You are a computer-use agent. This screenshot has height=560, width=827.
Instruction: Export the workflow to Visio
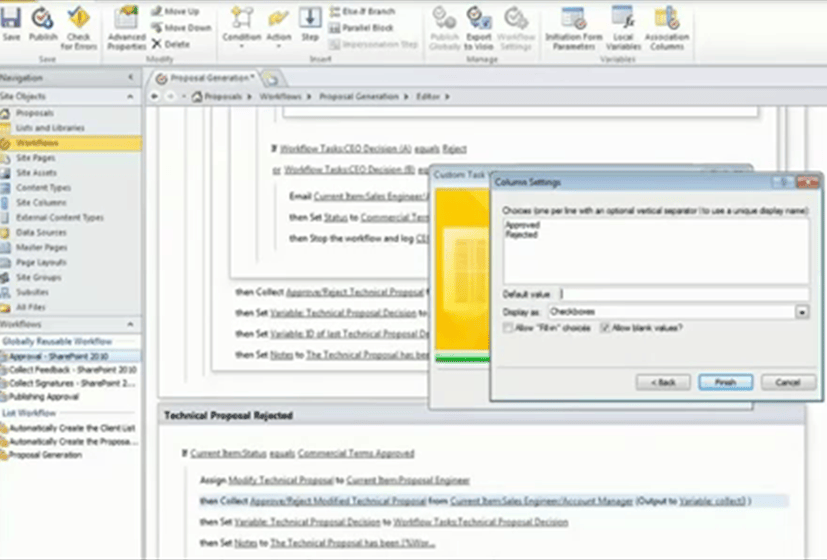(479, 27)
